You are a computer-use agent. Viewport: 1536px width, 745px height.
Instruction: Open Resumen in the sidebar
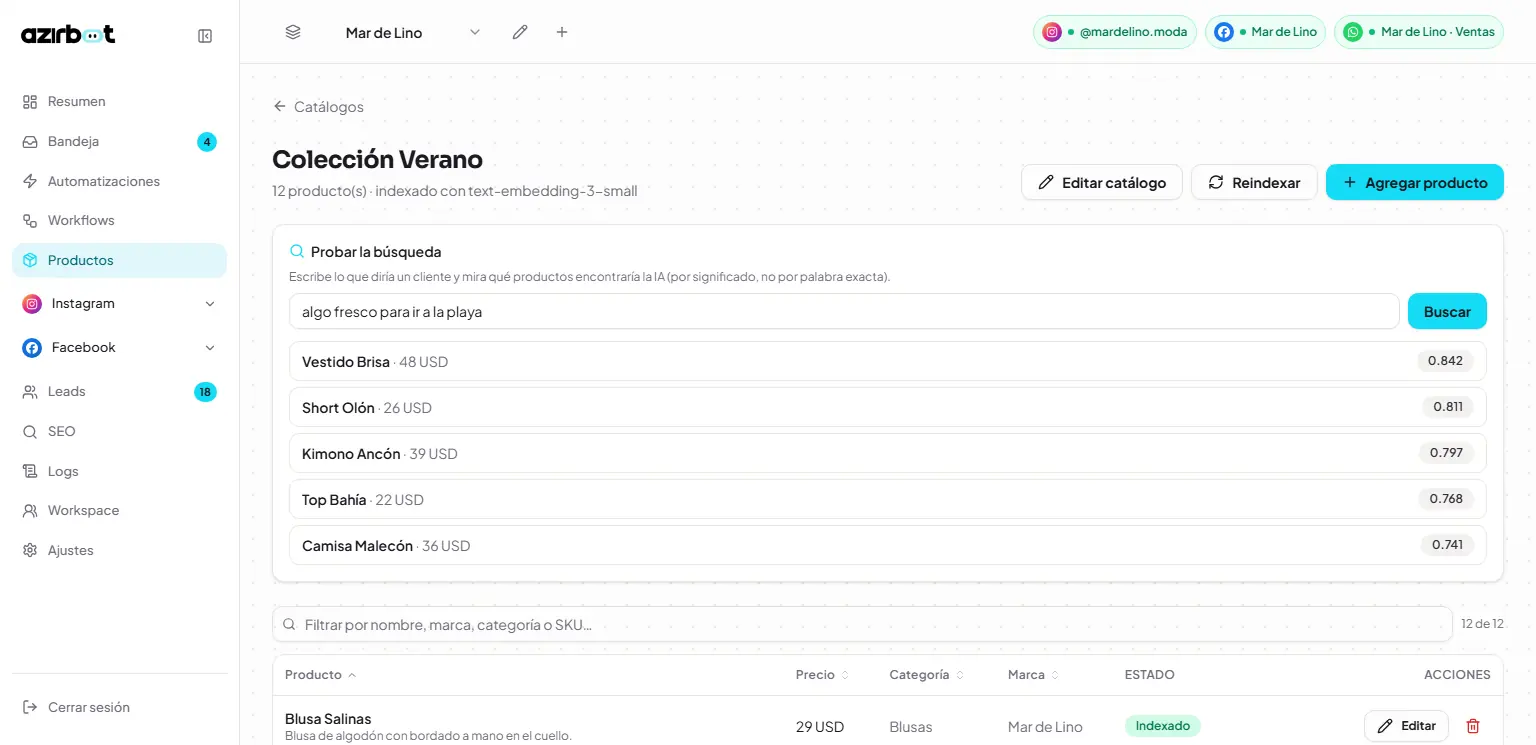[x=119, y=102]
